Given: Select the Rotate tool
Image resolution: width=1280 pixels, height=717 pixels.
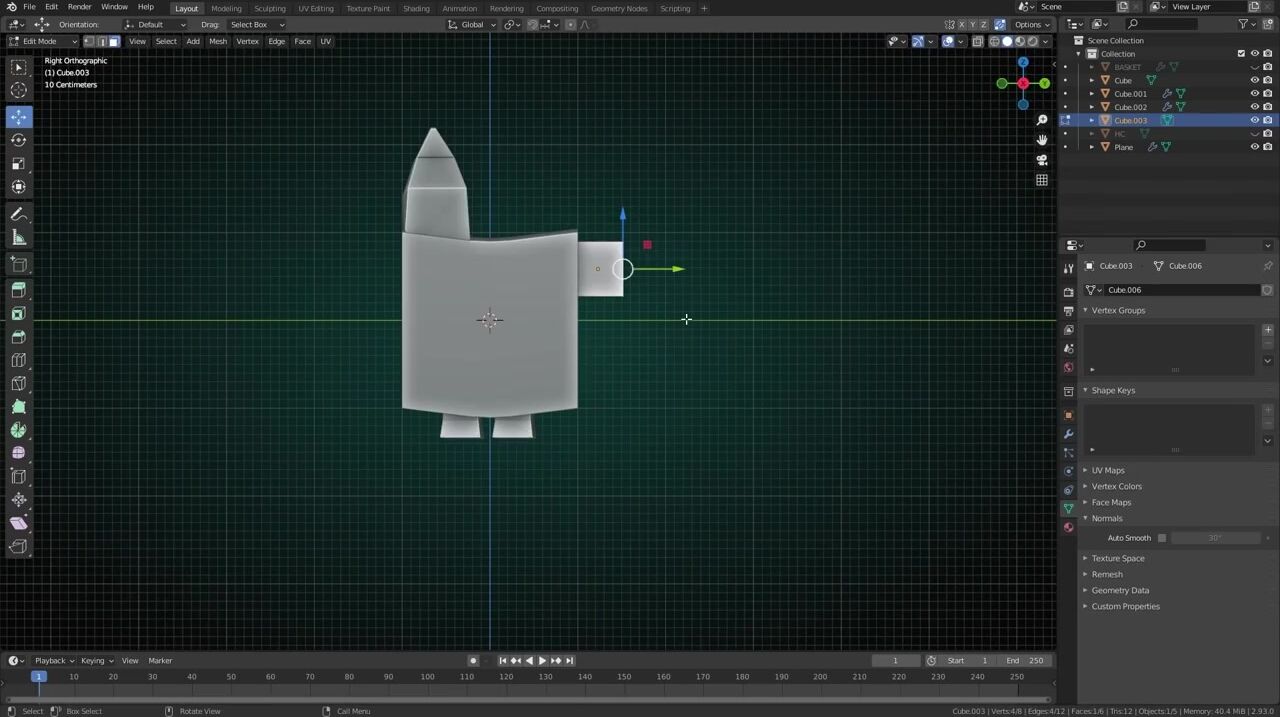Looking at the screenshot, I should (x=18, y=140).
